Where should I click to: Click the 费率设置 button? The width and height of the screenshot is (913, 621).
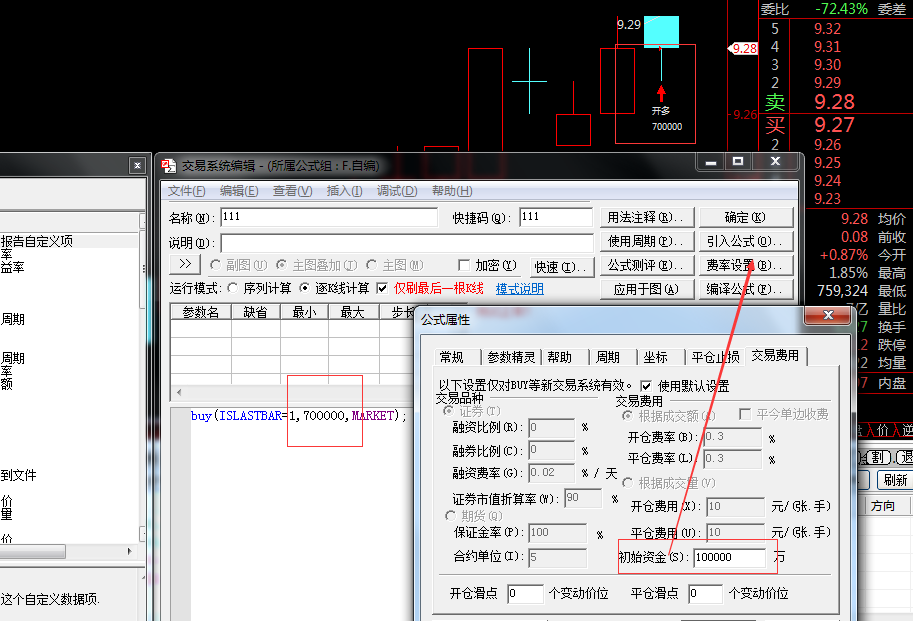(745, 265)
